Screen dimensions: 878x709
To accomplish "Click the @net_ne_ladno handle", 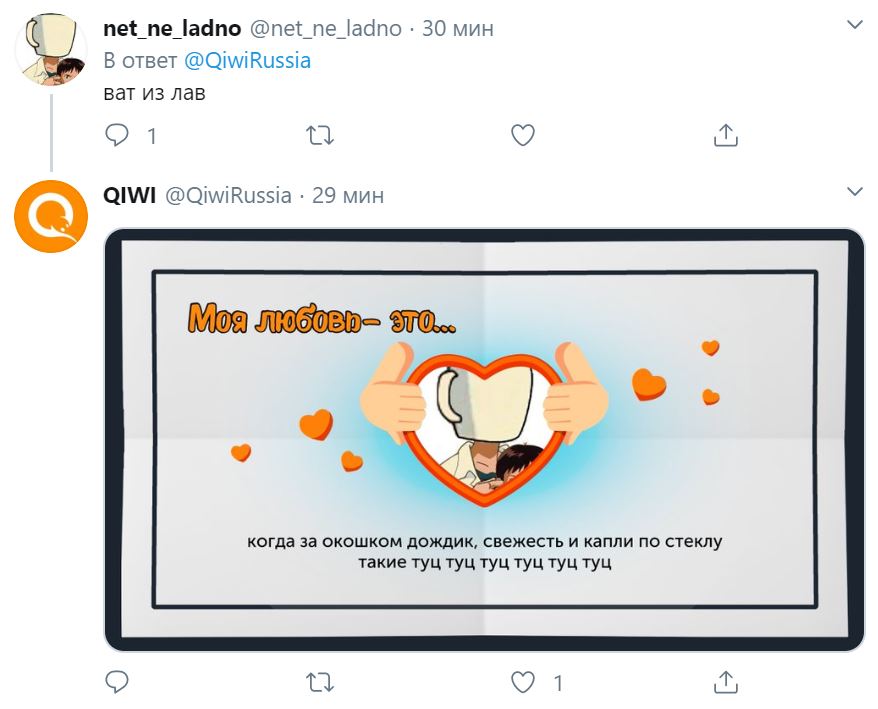I will [325, 28].
